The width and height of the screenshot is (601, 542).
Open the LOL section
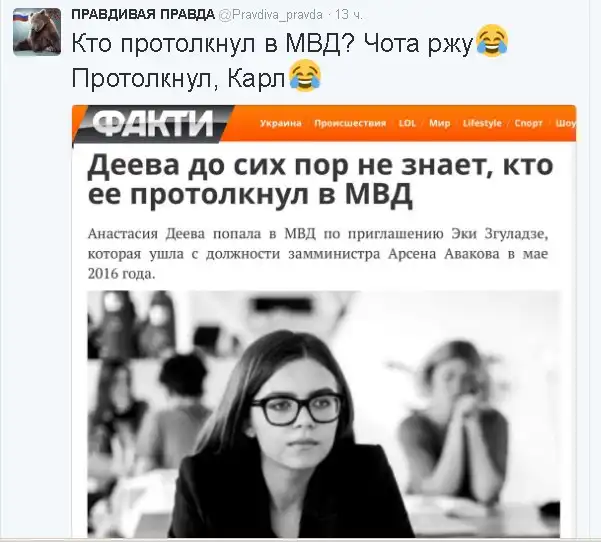pos(407,123)
